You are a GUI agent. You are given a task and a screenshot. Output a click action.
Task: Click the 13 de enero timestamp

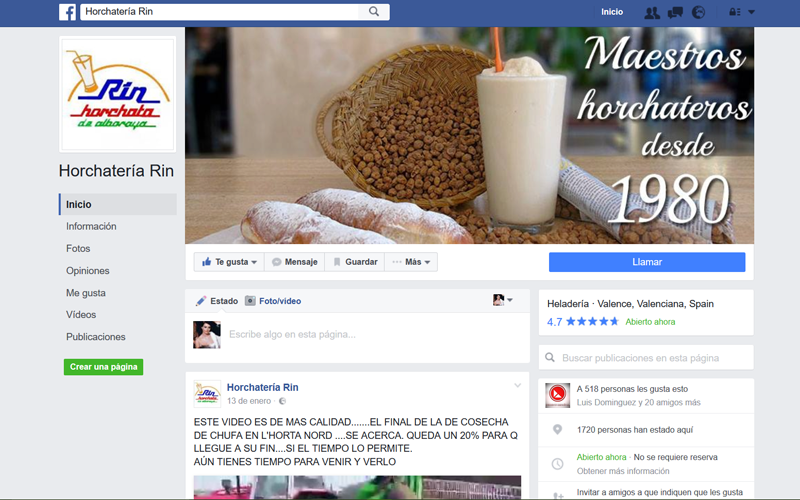click(249, 401)
